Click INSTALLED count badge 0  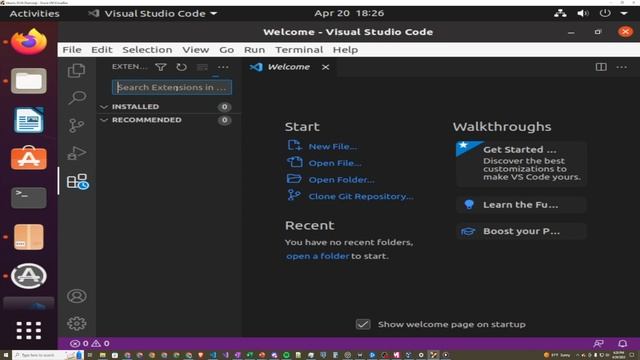pyautogui.click(x=224, y=107)
